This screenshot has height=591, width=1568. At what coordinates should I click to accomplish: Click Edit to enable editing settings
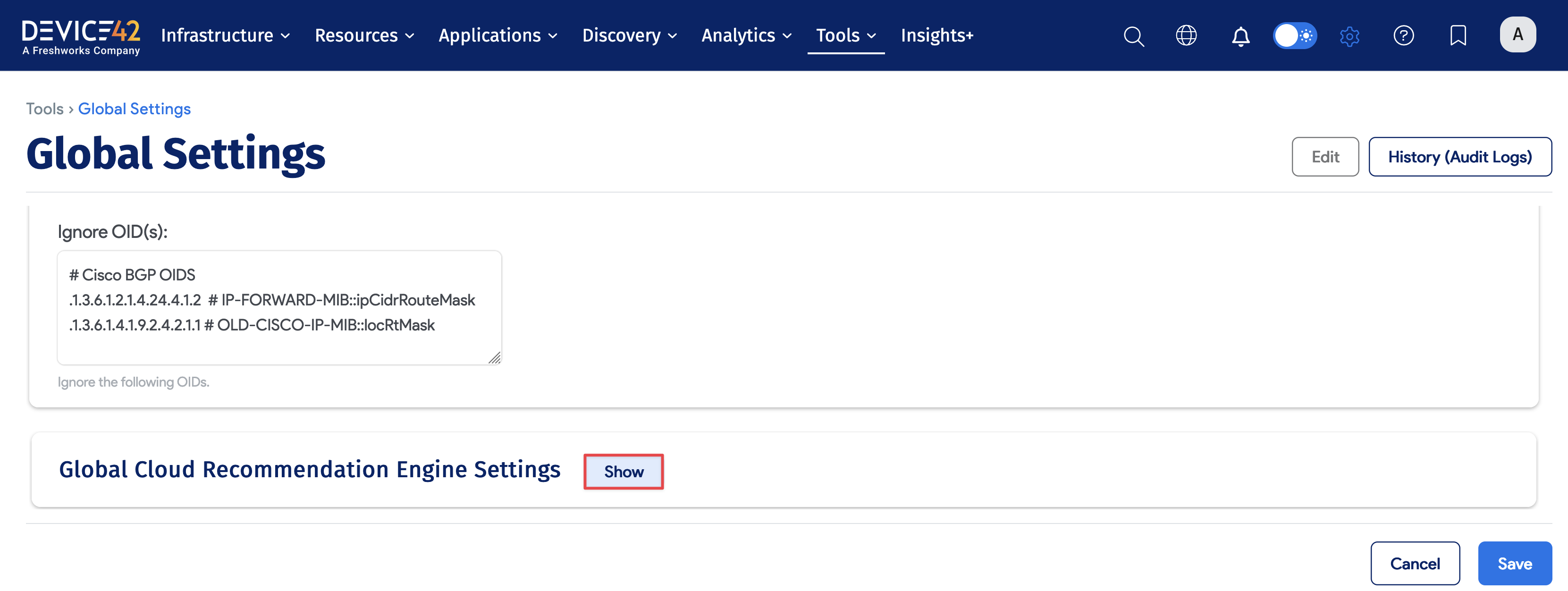(1325, 156)
